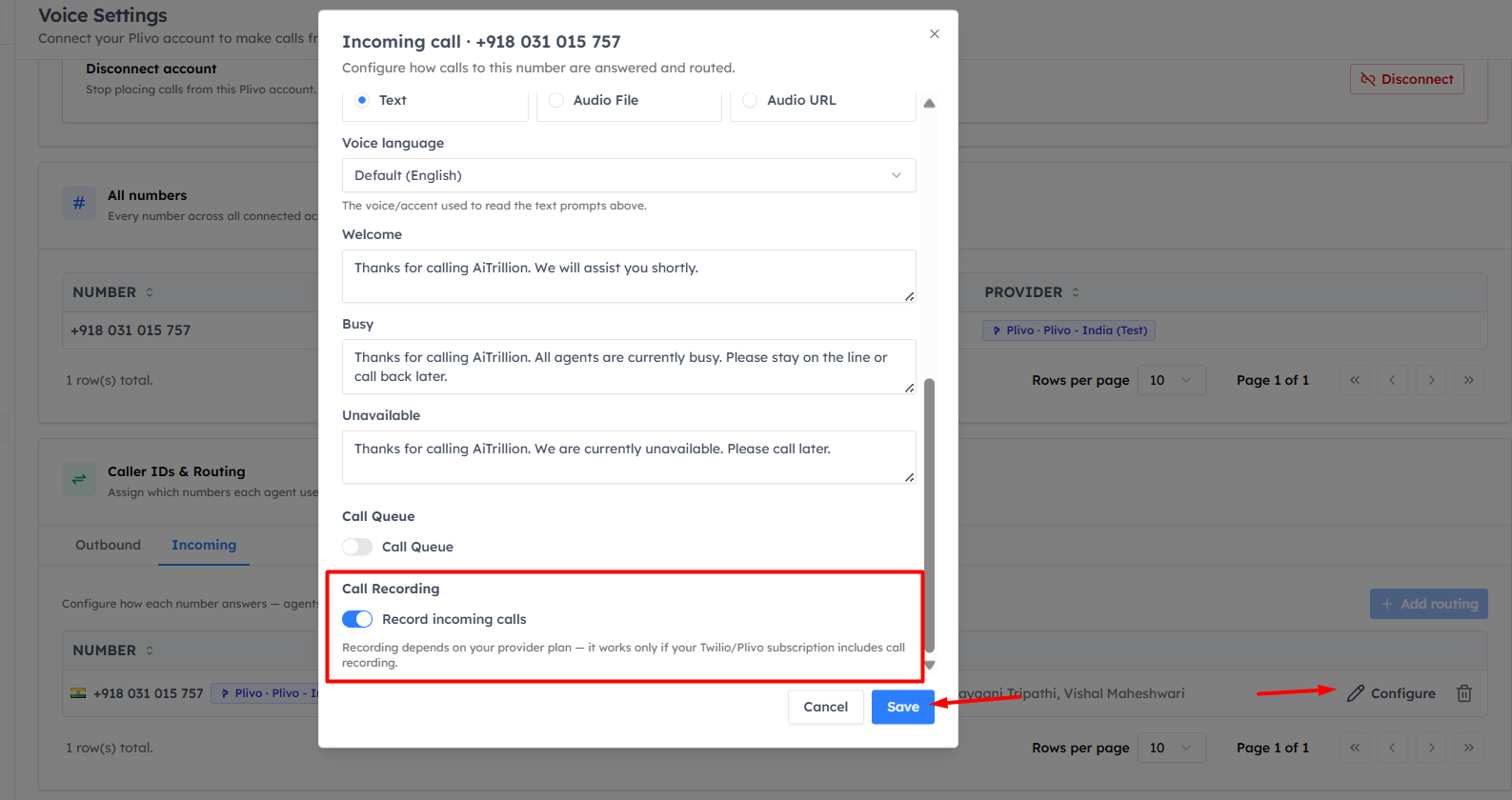Sort All numbers table by NUMBER

pyautogui.click(x=112, y=292)
